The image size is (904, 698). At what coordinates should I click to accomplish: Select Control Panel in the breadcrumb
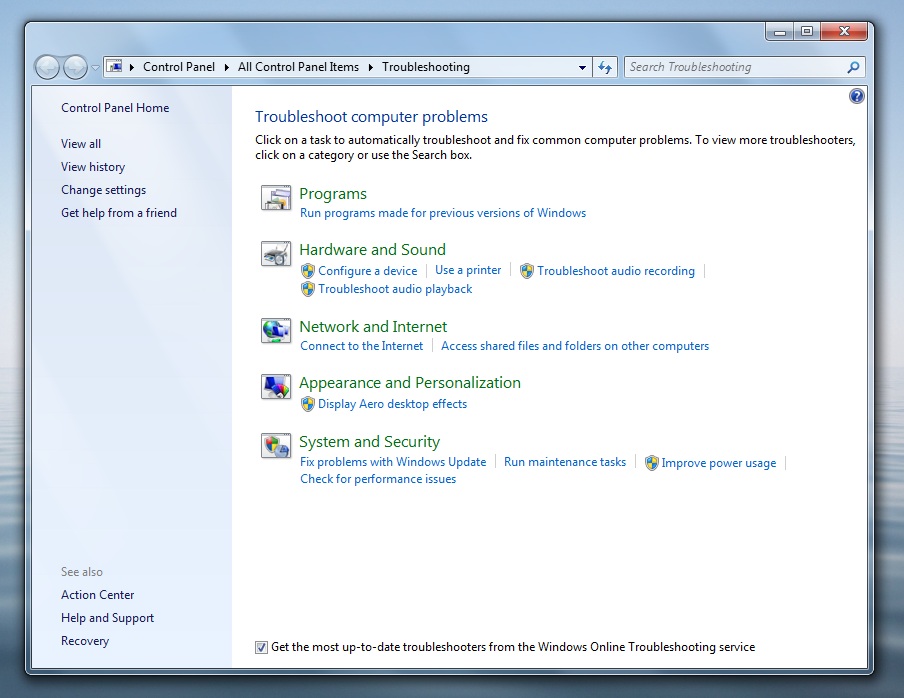[179, 67]
